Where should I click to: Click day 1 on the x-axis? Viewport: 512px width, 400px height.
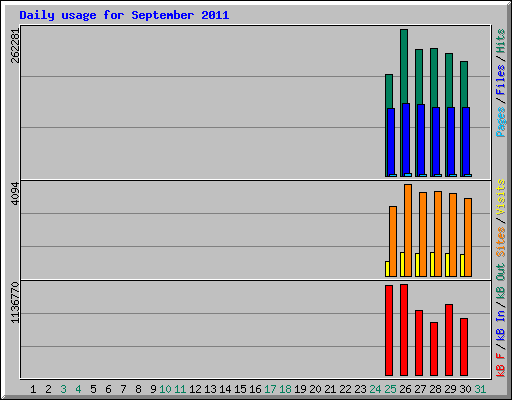33,389
